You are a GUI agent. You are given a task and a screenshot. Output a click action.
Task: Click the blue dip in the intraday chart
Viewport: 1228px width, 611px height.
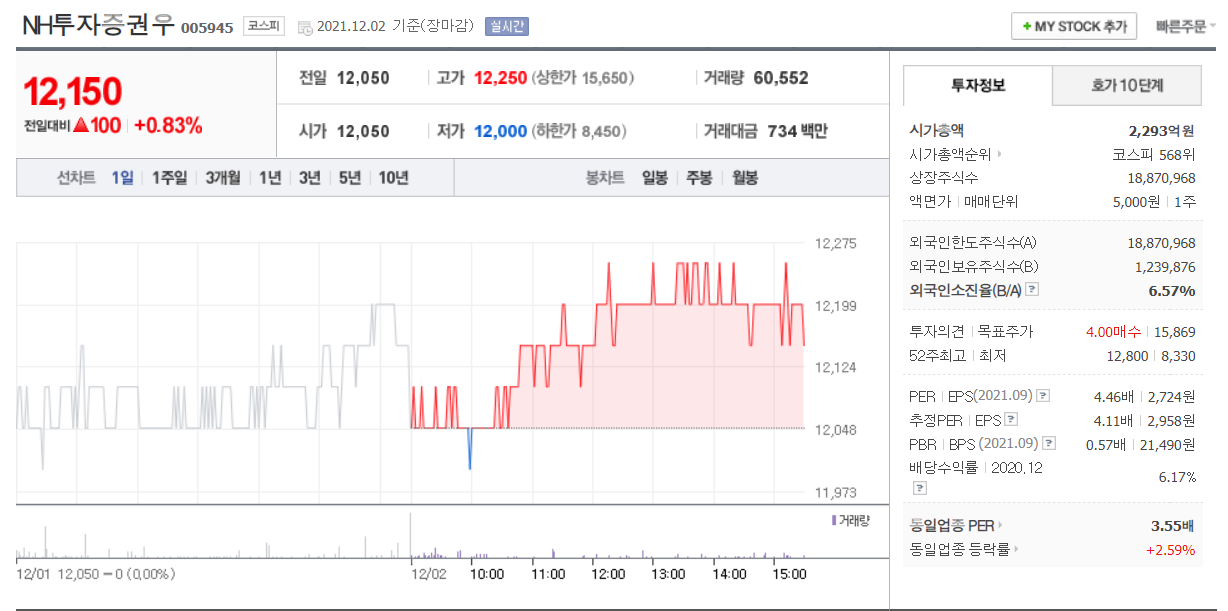pyautogui.click(x=469, y=447)
